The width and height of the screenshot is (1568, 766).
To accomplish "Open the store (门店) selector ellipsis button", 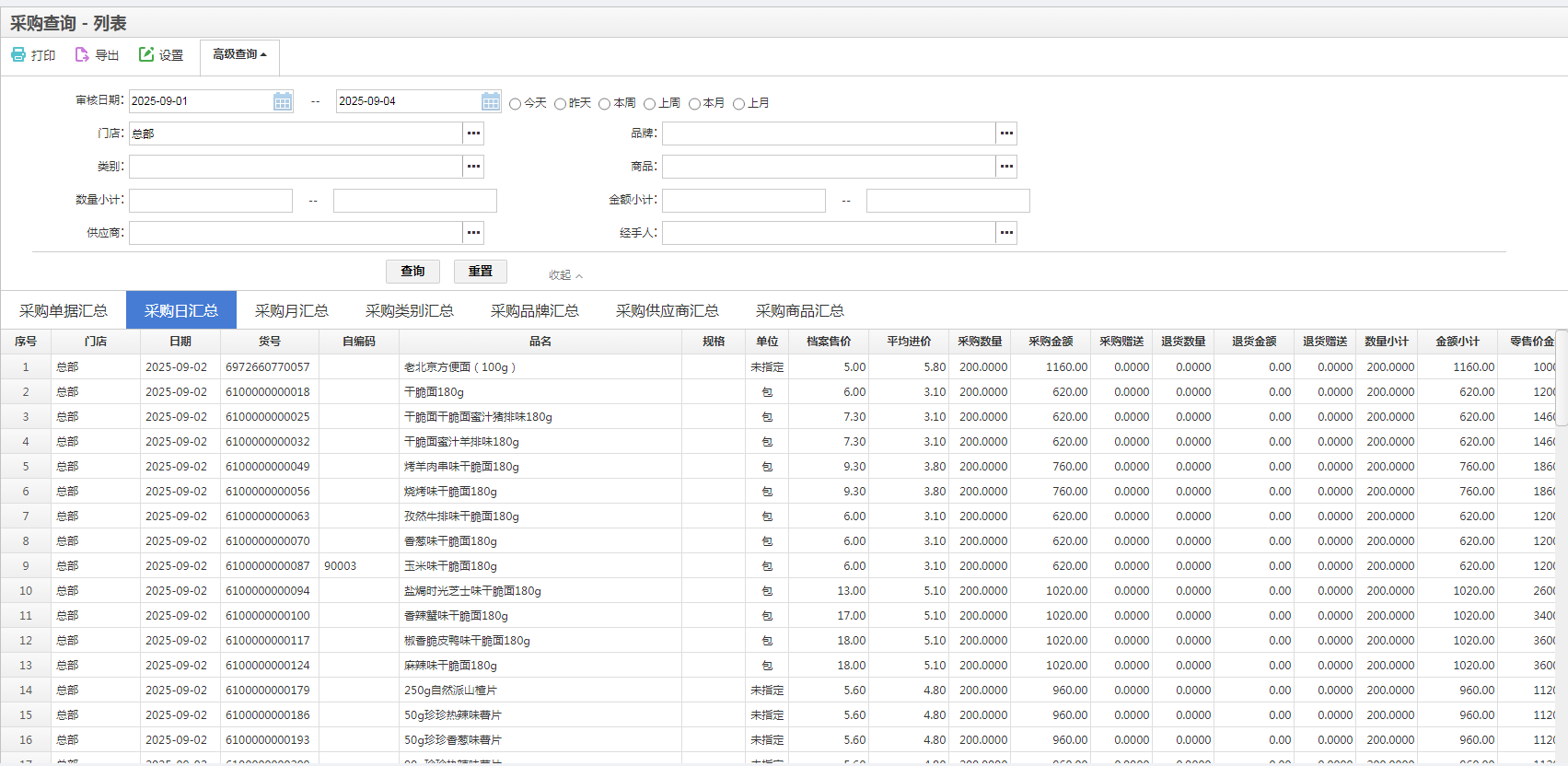I will click(473, 133).
